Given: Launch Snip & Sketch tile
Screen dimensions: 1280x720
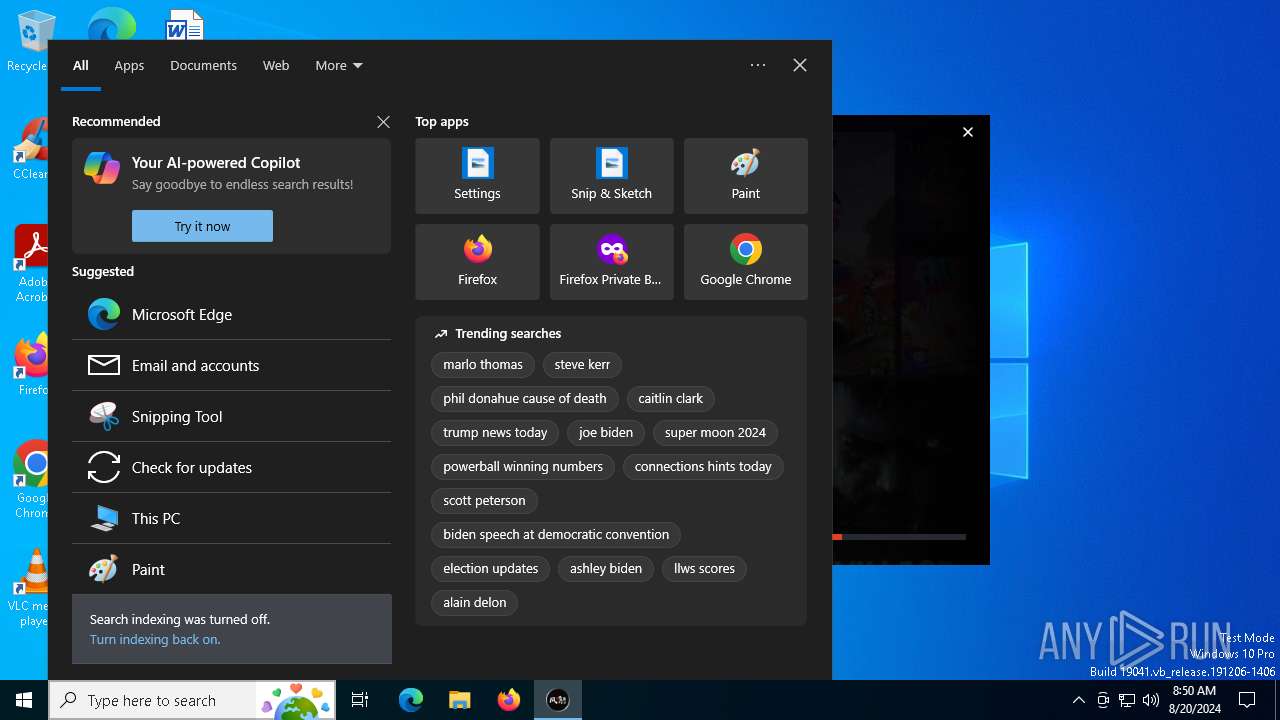Looking at the screenshot, I should tap(611, 176).
